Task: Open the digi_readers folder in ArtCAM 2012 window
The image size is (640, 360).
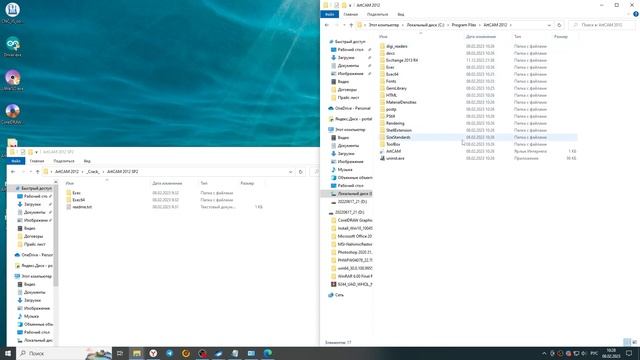Action: point(396,46)
